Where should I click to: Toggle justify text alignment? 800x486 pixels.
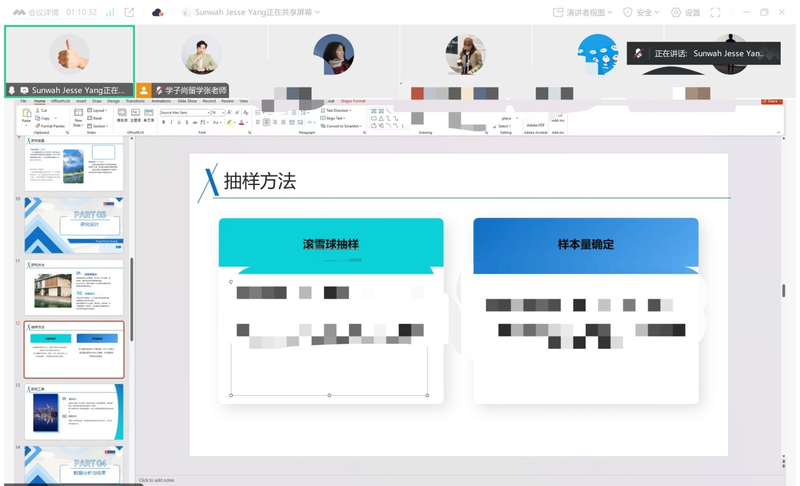283,122
